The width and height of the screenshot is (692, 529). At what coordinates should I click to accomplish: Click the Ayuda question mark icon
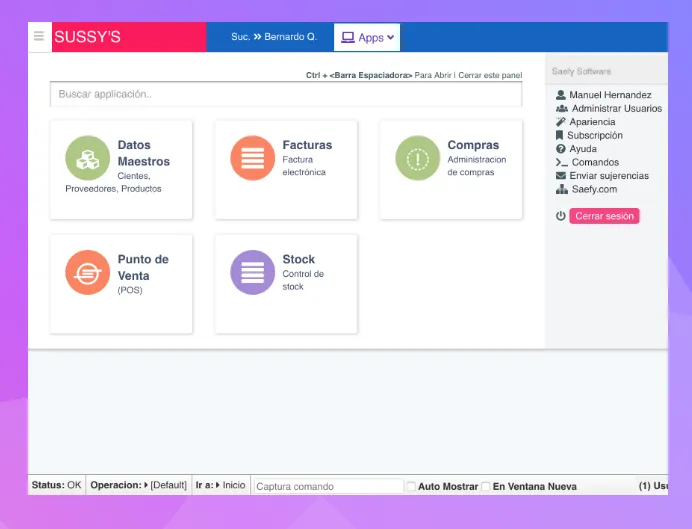(x=560, y=149)
